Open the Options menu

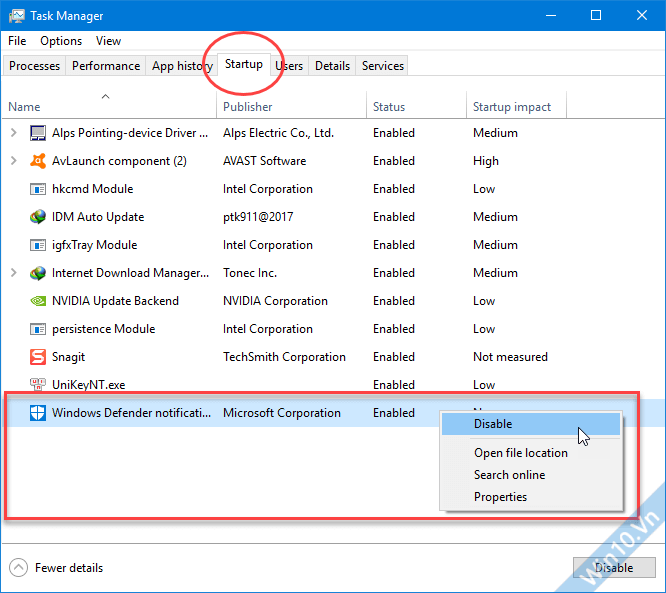tap(61, 41)
